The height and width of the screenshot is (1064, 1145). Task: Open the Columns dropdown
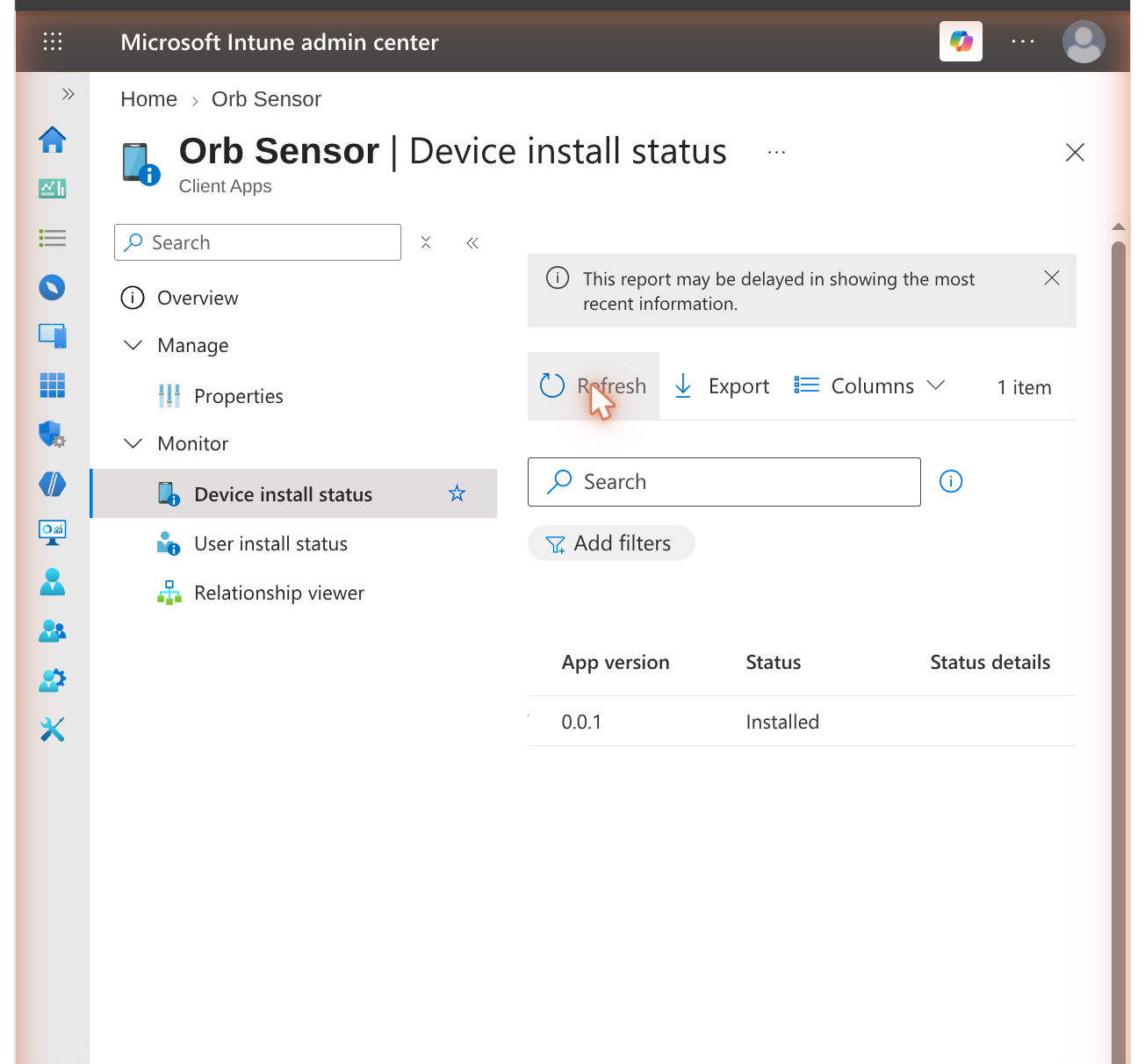click(869, 386)
